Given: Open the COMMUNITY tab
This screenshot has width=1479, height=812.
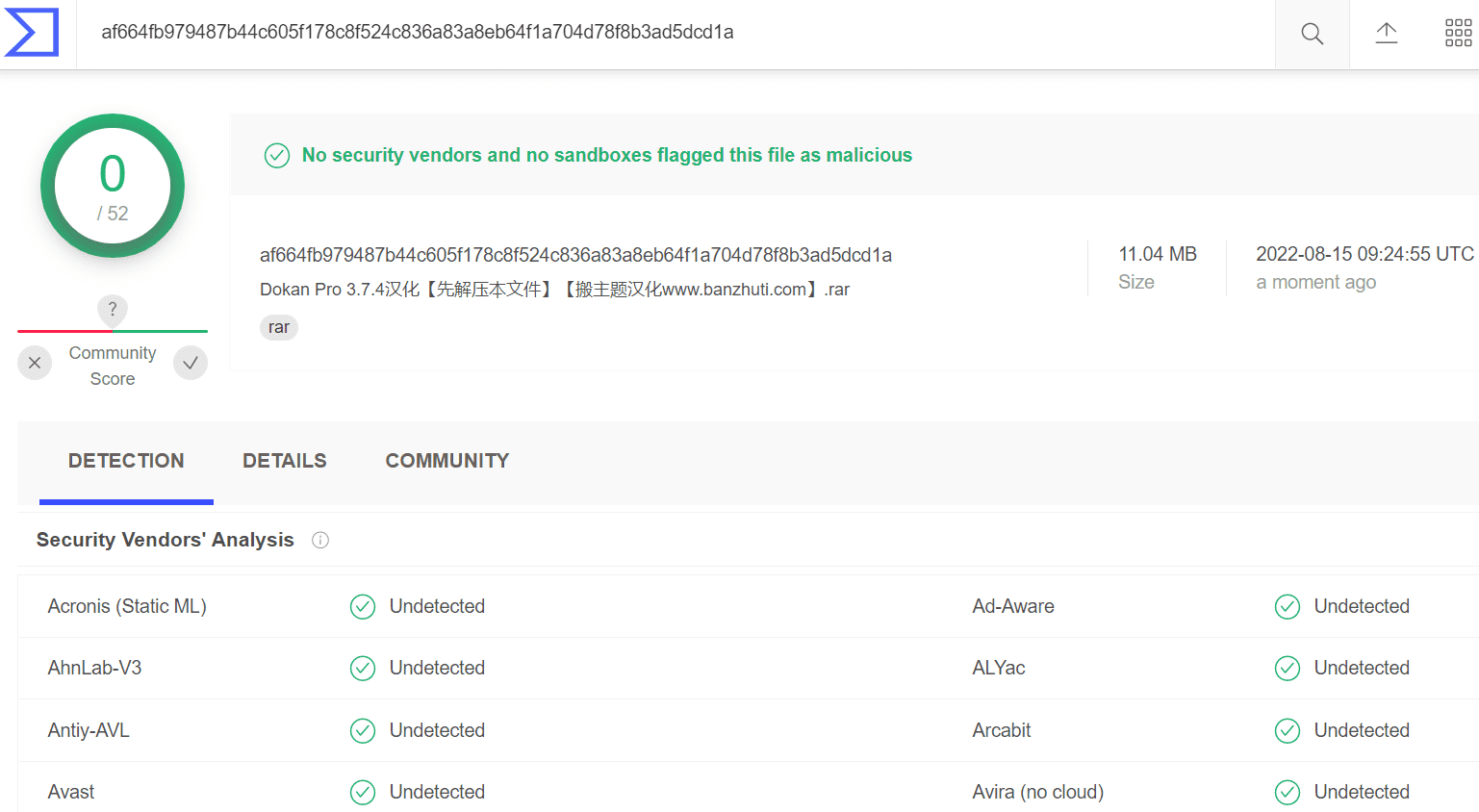Looking at the screenshot, I should 447,462.
